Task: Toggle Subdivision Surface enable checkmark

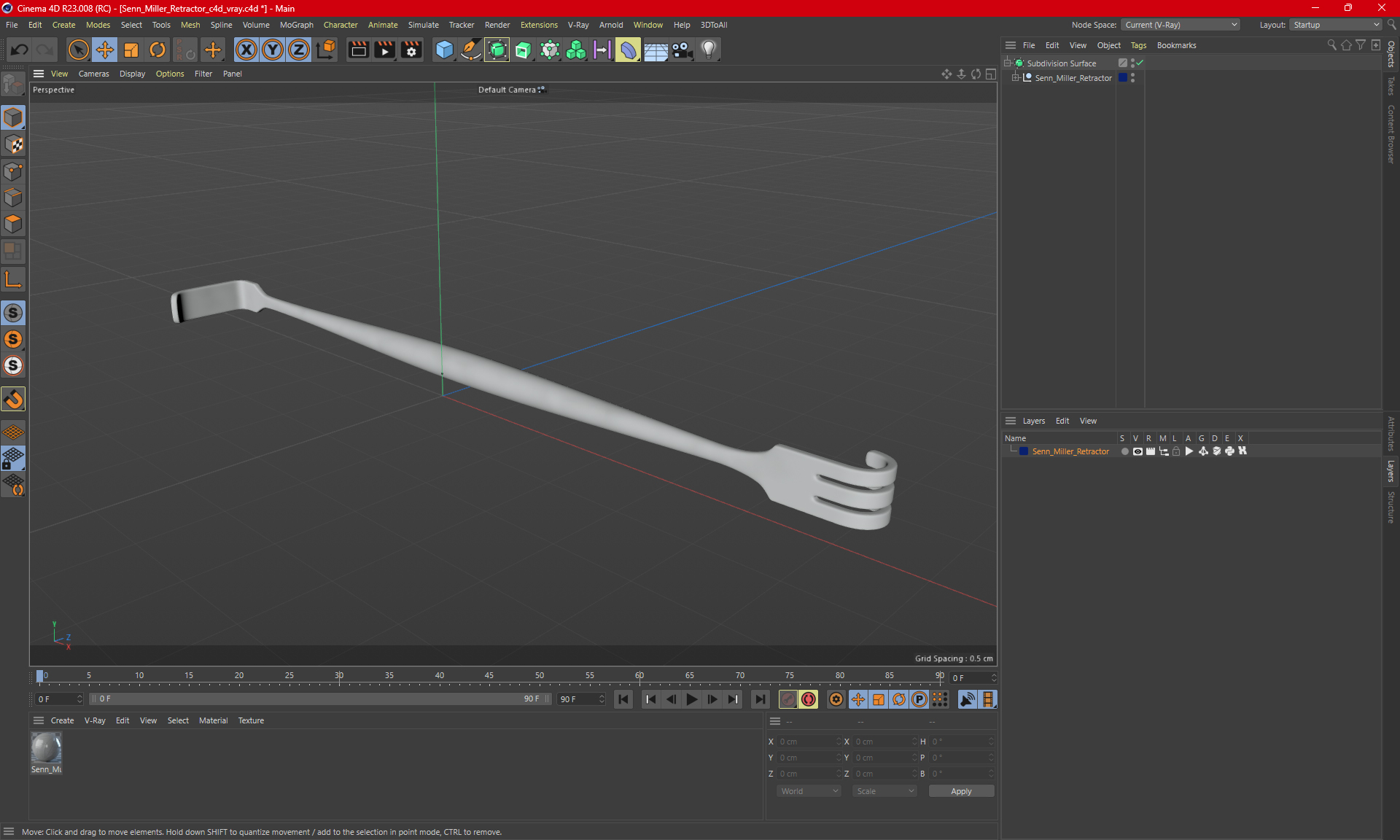Action: pos(1140,63)
